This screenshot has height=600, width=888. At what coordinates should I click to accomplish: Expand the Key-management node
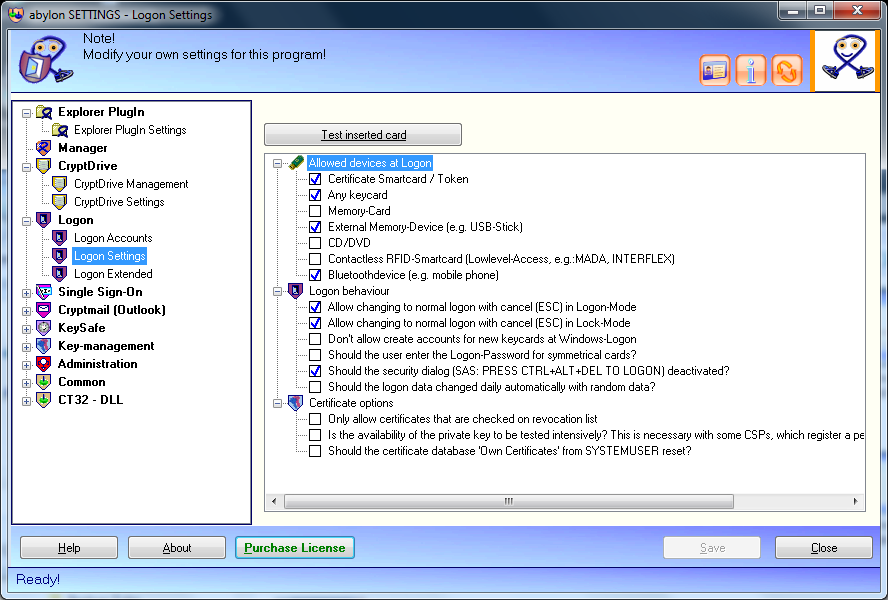26,347
